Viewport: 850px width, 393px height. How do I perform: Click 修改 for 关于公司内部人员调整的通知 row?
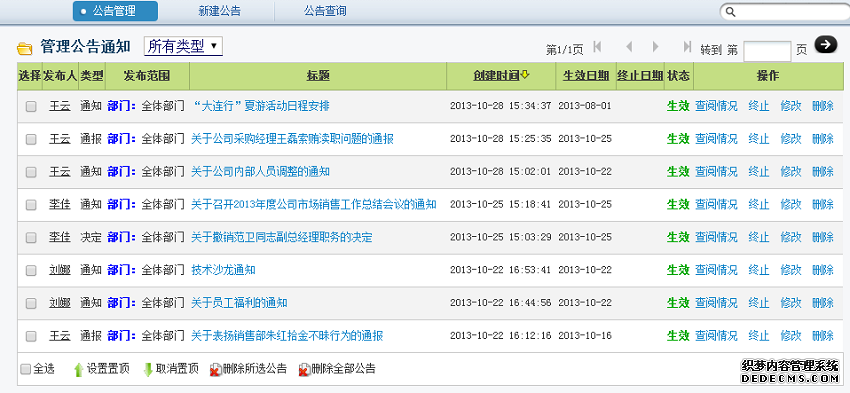(x=791, y=172)
